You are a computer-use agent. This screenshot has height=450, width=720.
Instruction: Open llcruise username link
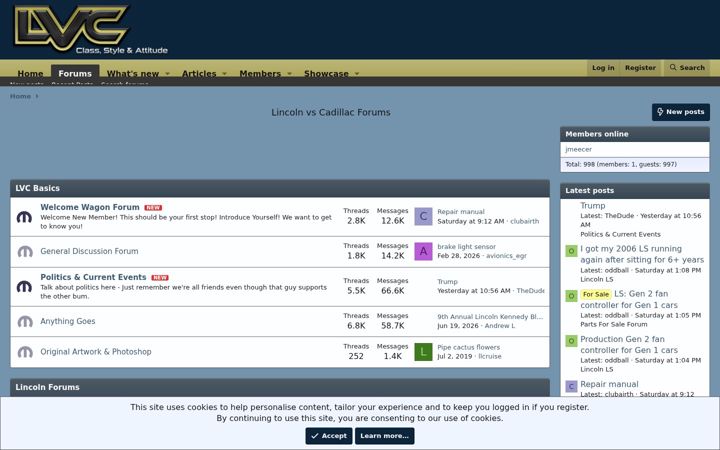click(x=490, y=356)
